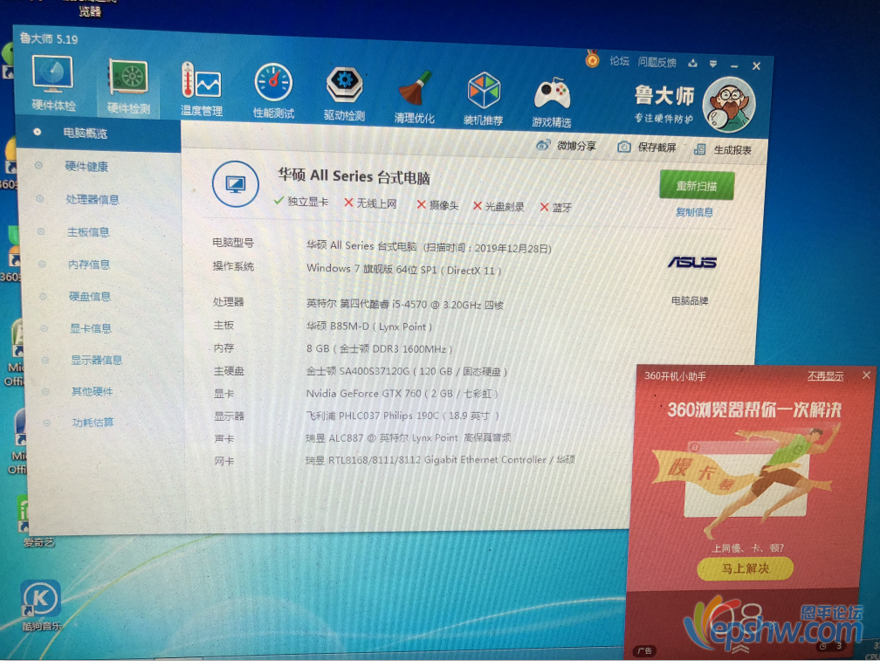
Task: Click the heading '华硕 All Series 台式电脑'
Action: (x=354, y=176)
